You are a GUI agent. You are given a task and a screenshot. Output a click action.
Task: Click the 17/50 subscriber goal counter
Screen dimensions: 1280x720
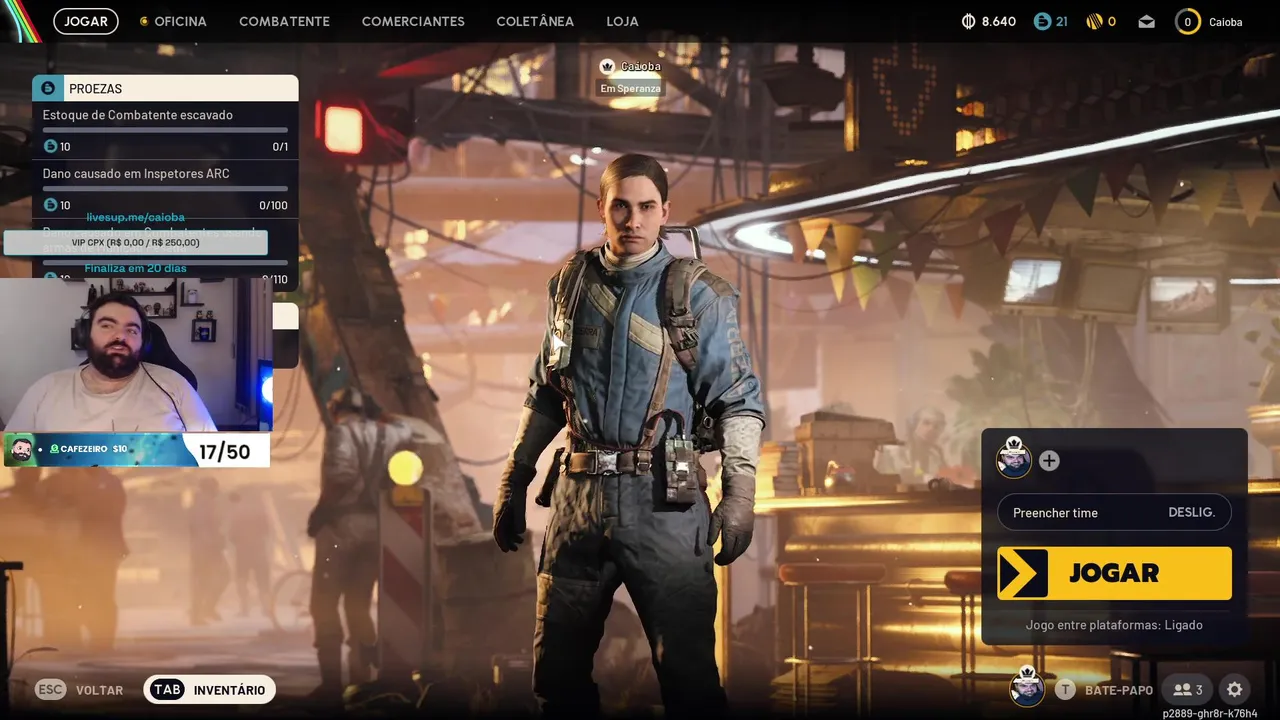[224, 452]
